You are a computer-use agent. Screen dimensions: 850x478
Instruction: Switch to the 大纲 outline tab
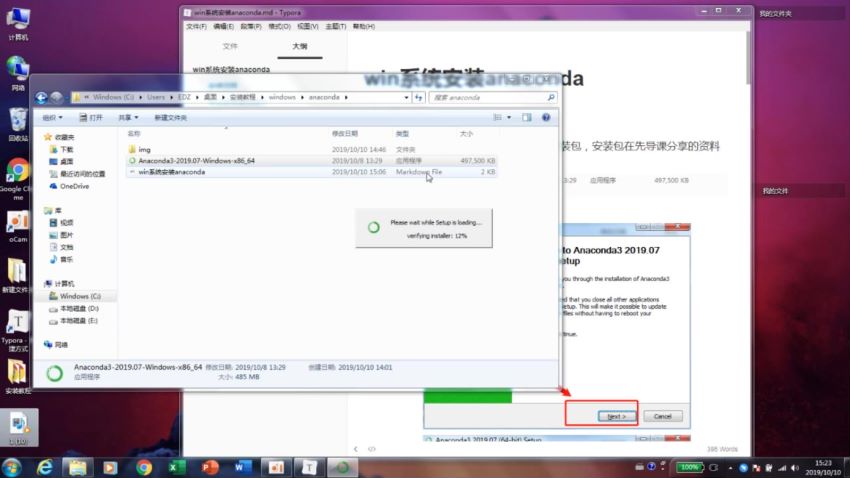(x=300, y=46)
